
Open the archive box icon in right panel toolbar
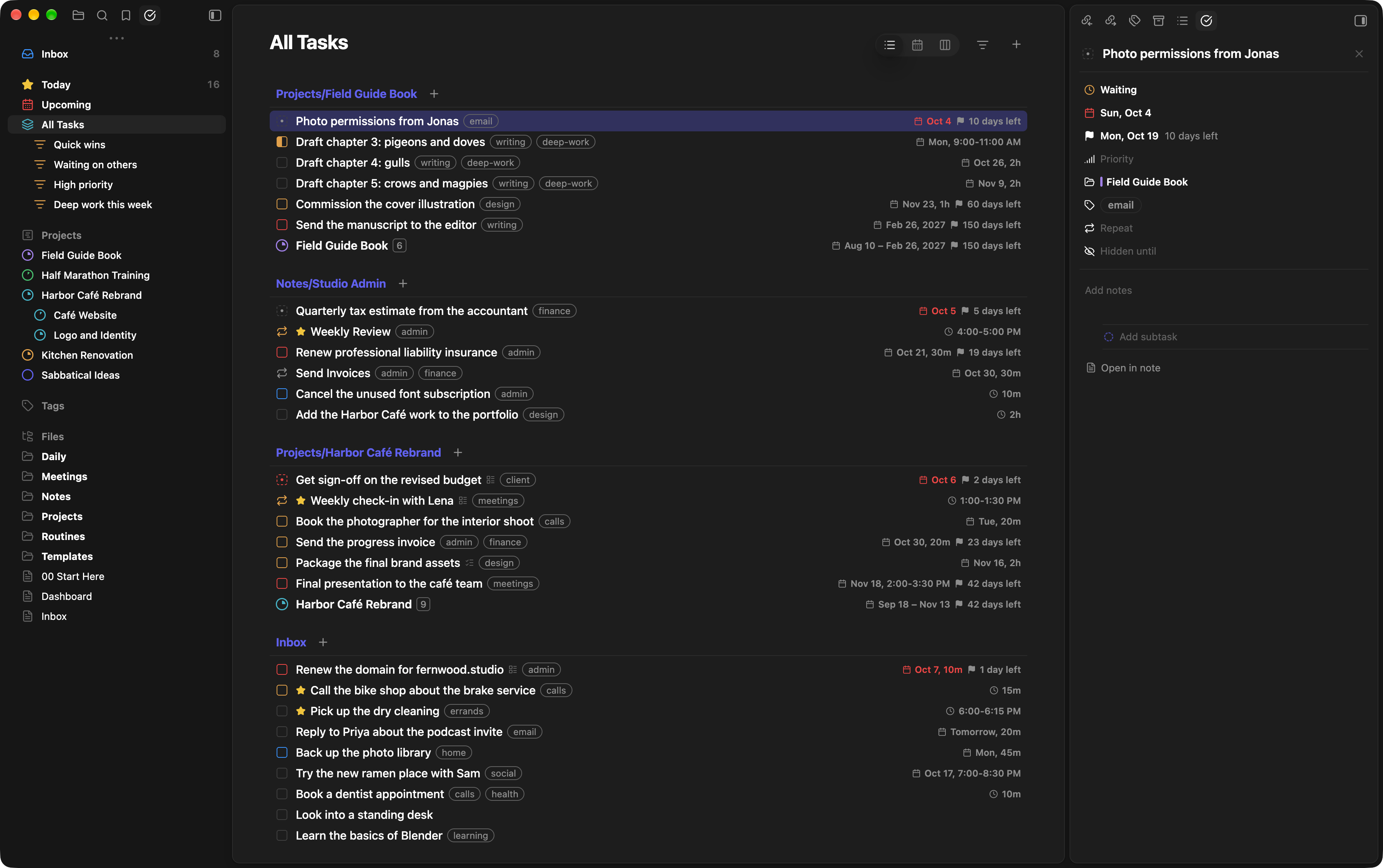tap(1159, 21)
